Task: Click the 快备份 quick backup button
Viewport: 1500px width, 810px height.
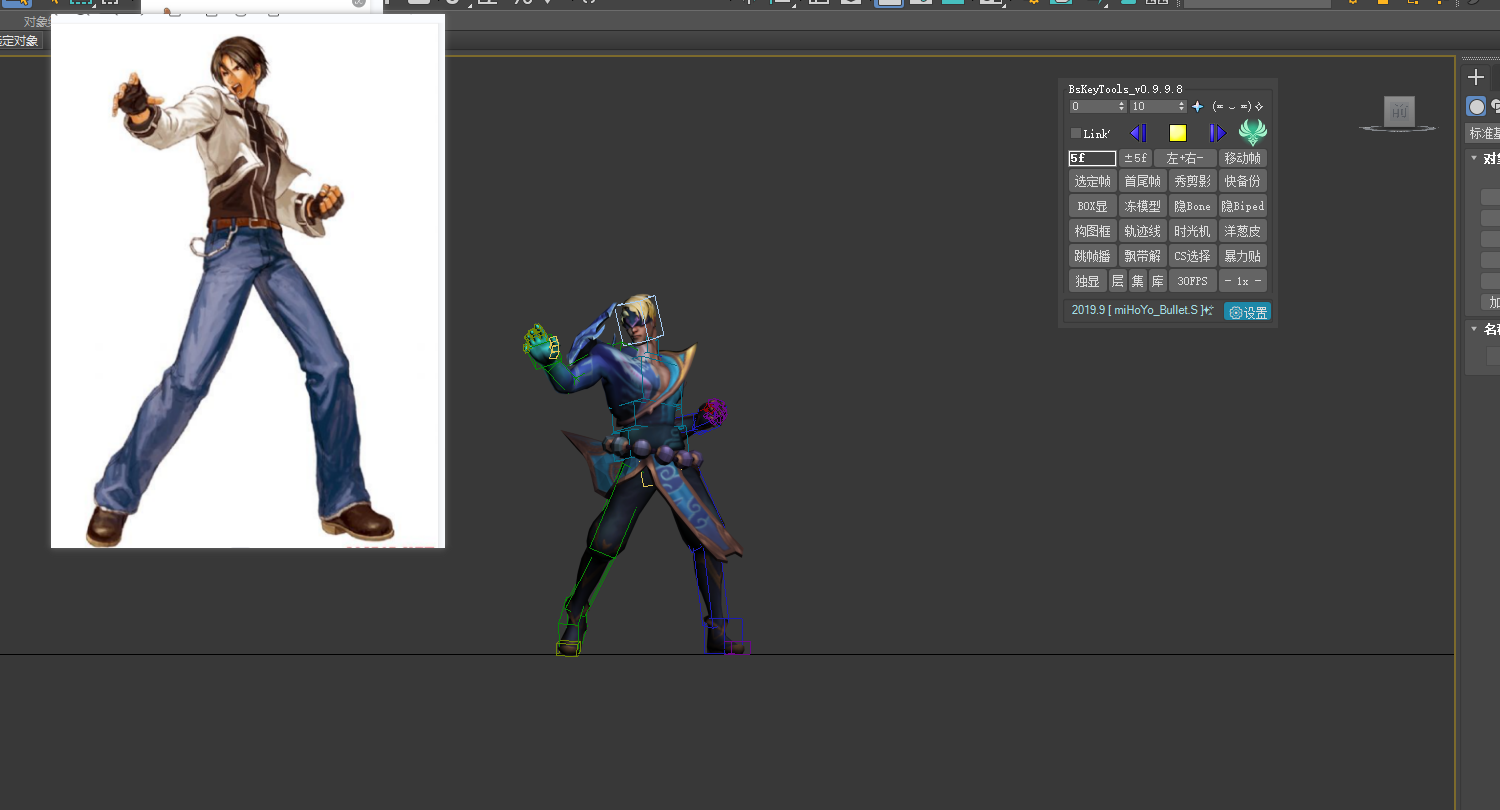Action: [1243, 181]
